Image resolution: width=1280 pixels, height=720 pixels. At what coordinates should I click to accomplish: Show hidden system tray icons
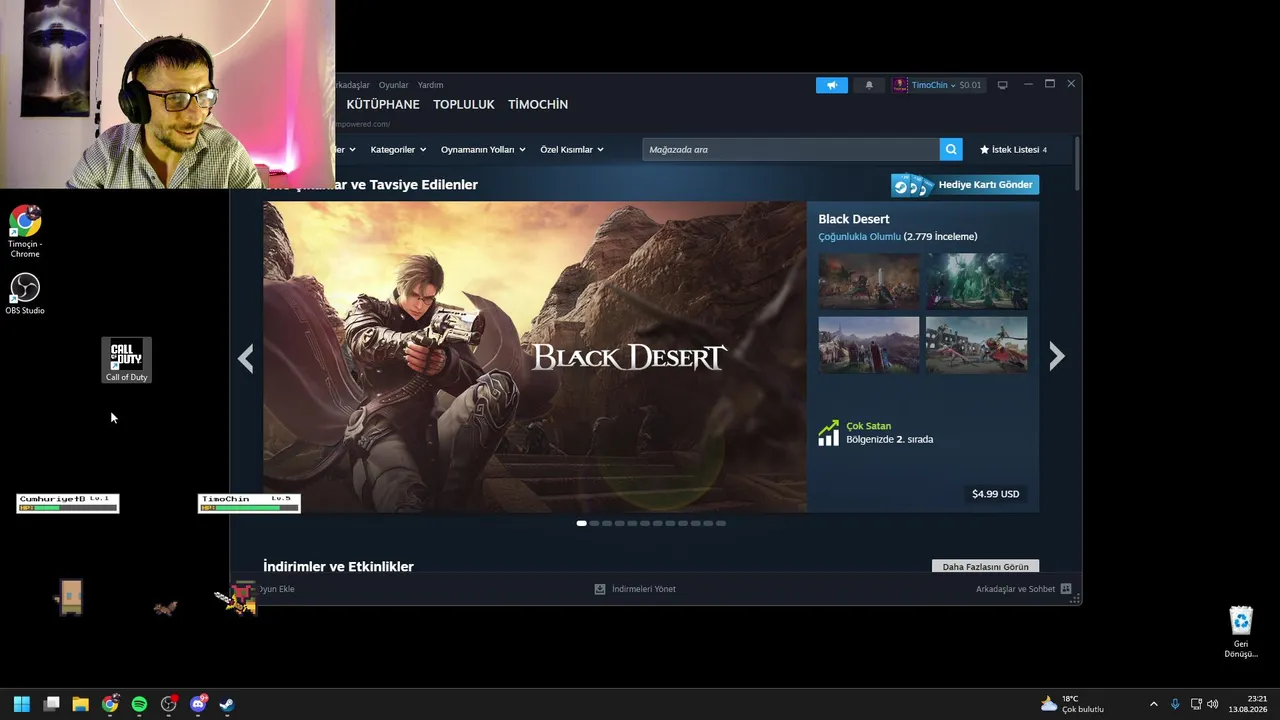[1153, 704]
